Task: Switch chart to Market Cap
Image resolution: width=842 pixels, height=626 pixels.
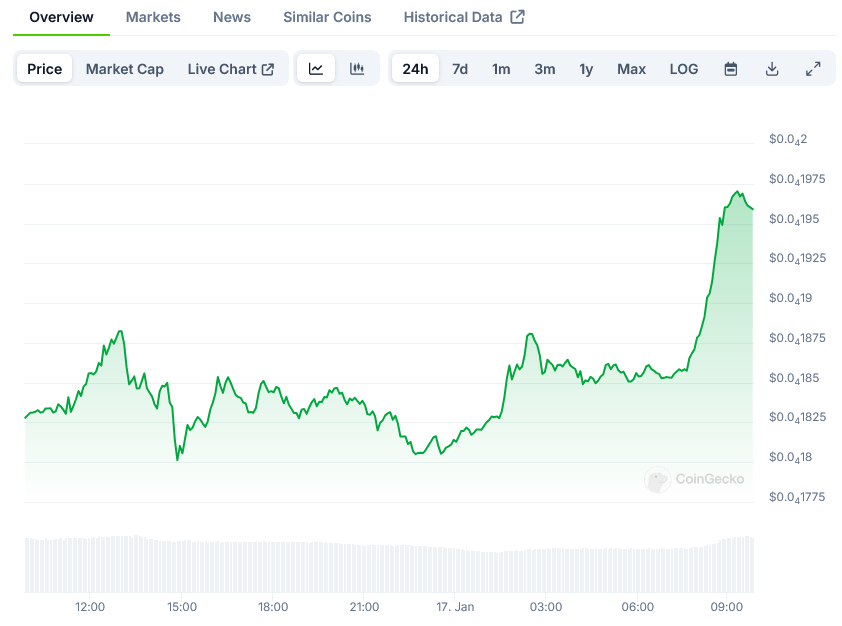Action: pos(125,69)
